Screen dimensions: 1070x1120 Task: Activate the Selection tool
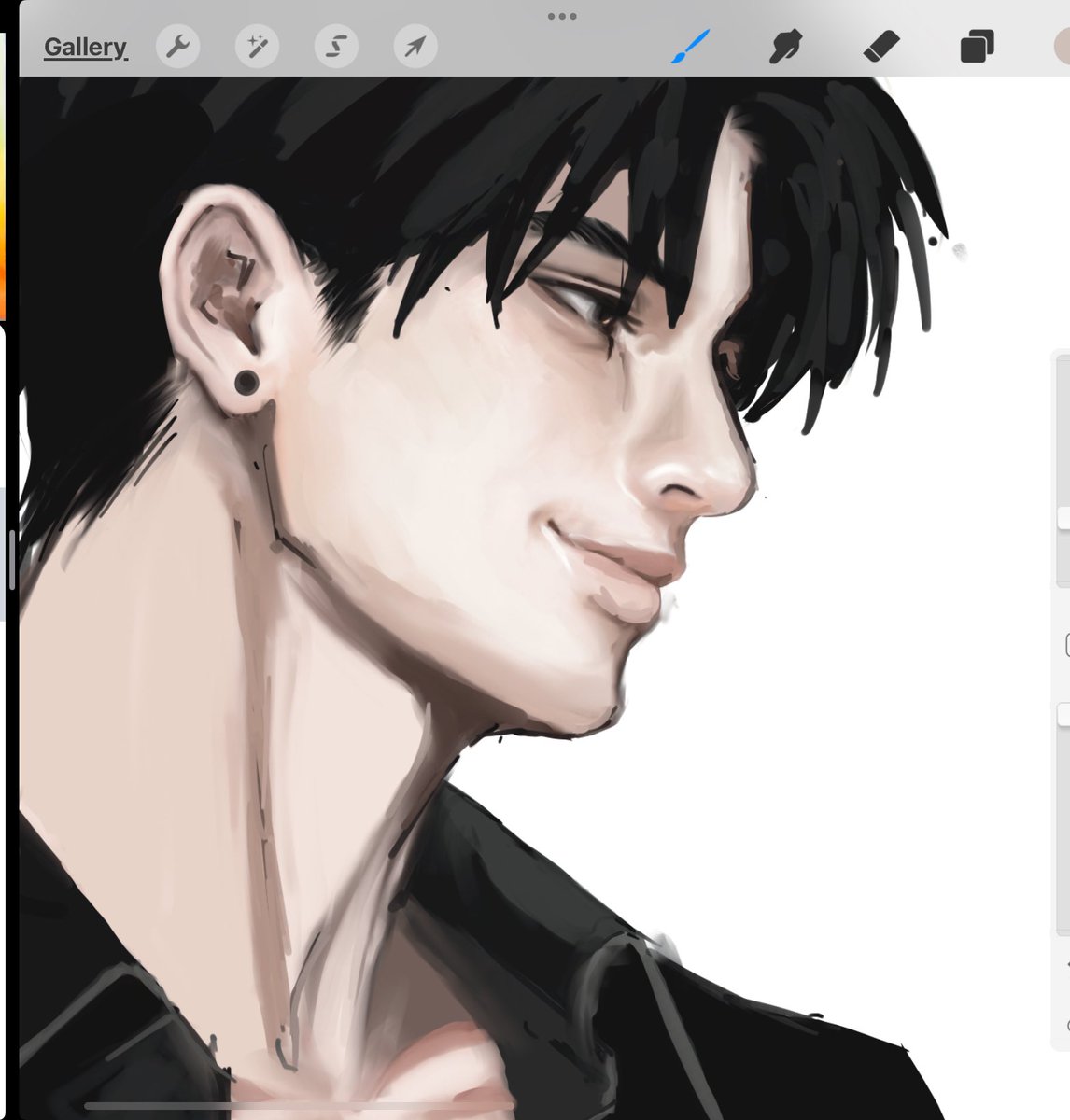[336, 45]
